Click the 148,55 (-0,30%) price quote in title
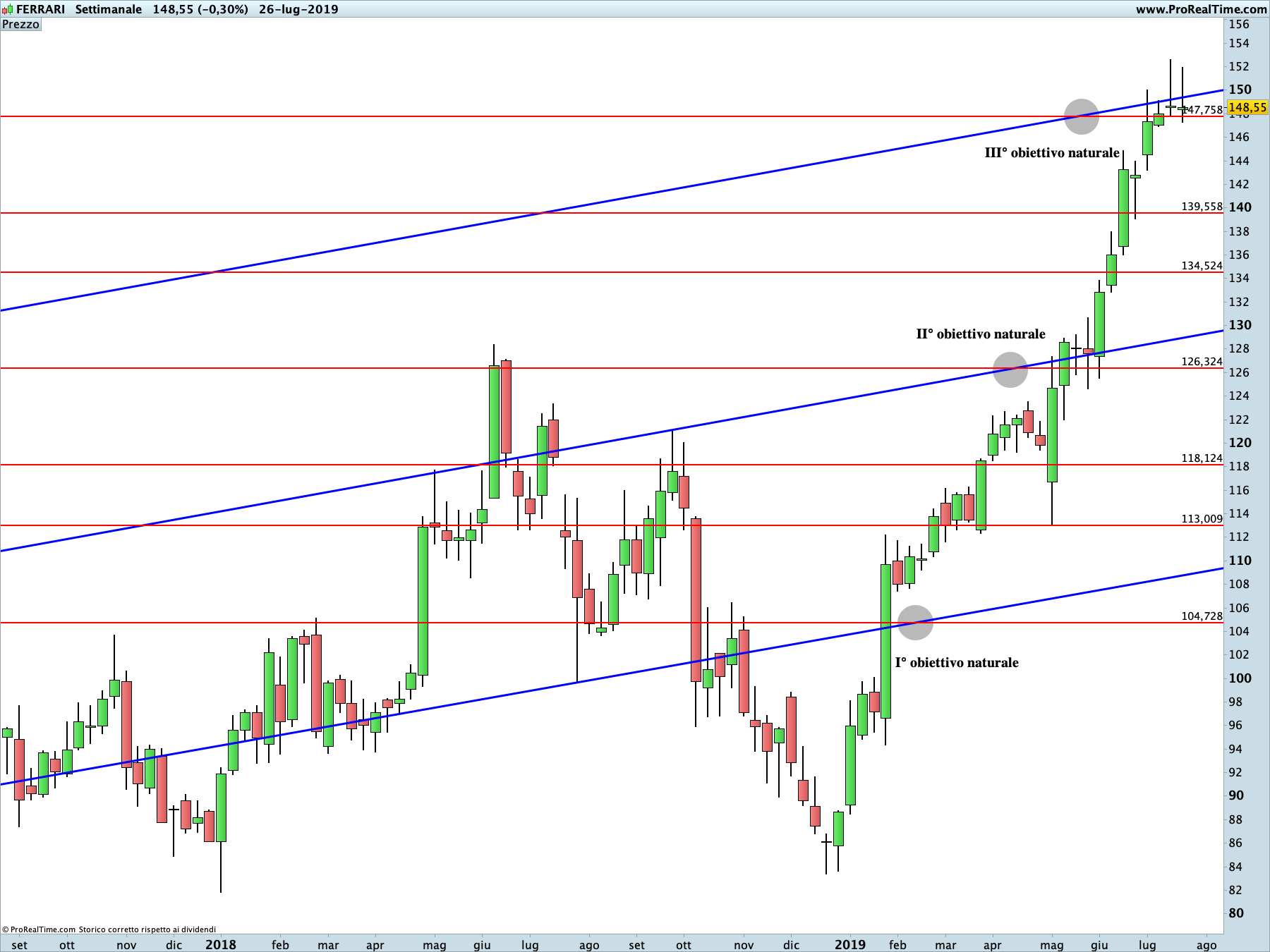The width and height of the screenshot is (1270, 952). [x=200, y=9]
